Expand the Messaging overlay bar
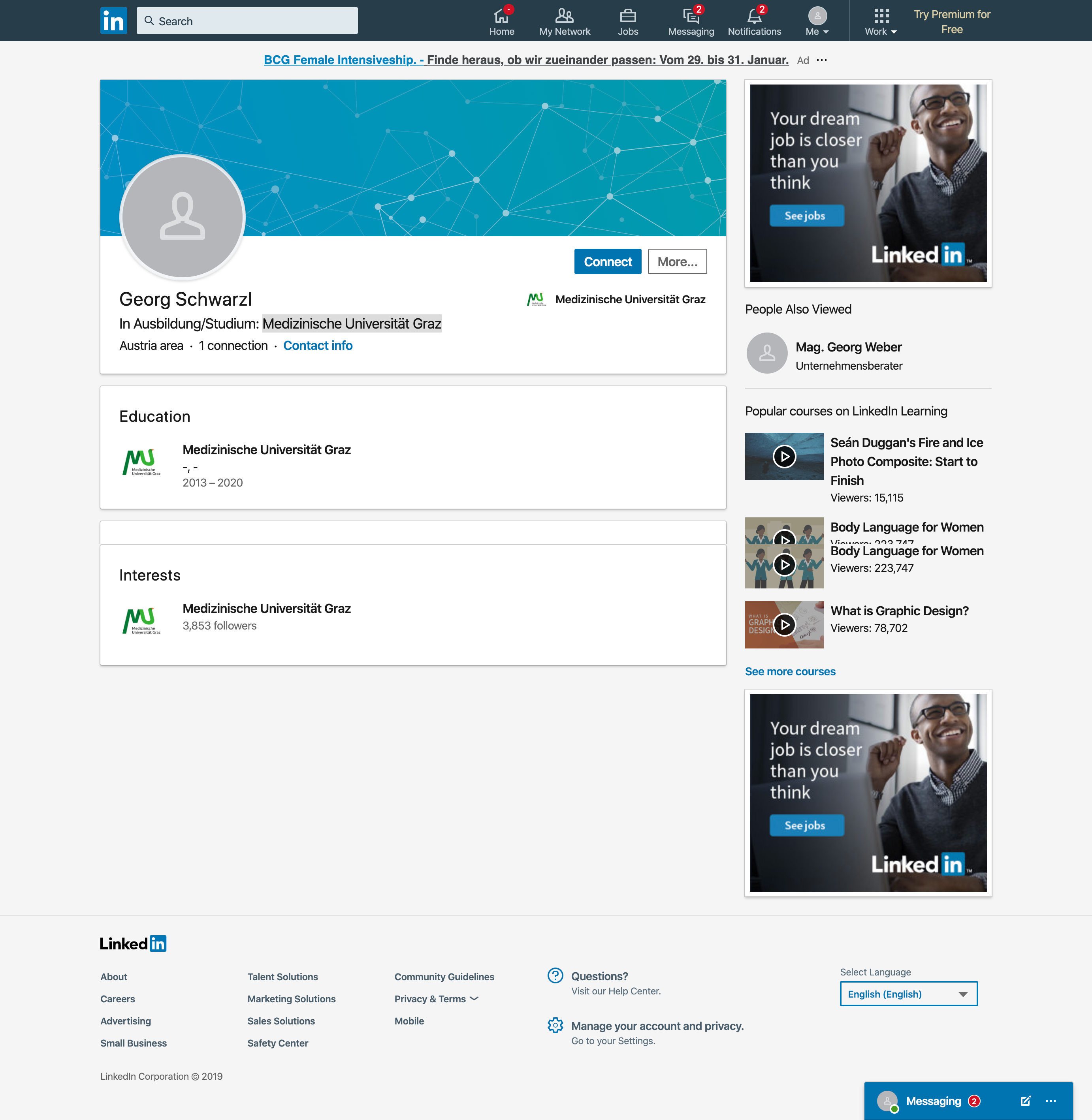 (x=969, y=1101)
